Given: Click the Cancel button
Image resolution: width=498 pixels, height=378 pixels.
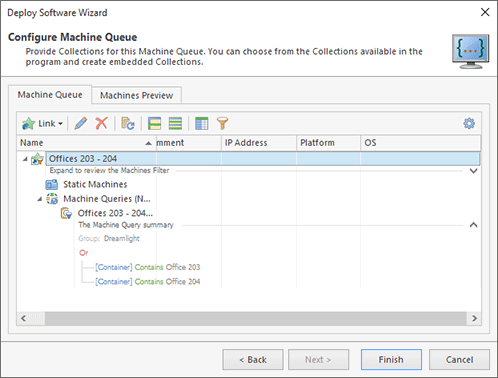Looking at the screenshot, I should coord(459,360).
